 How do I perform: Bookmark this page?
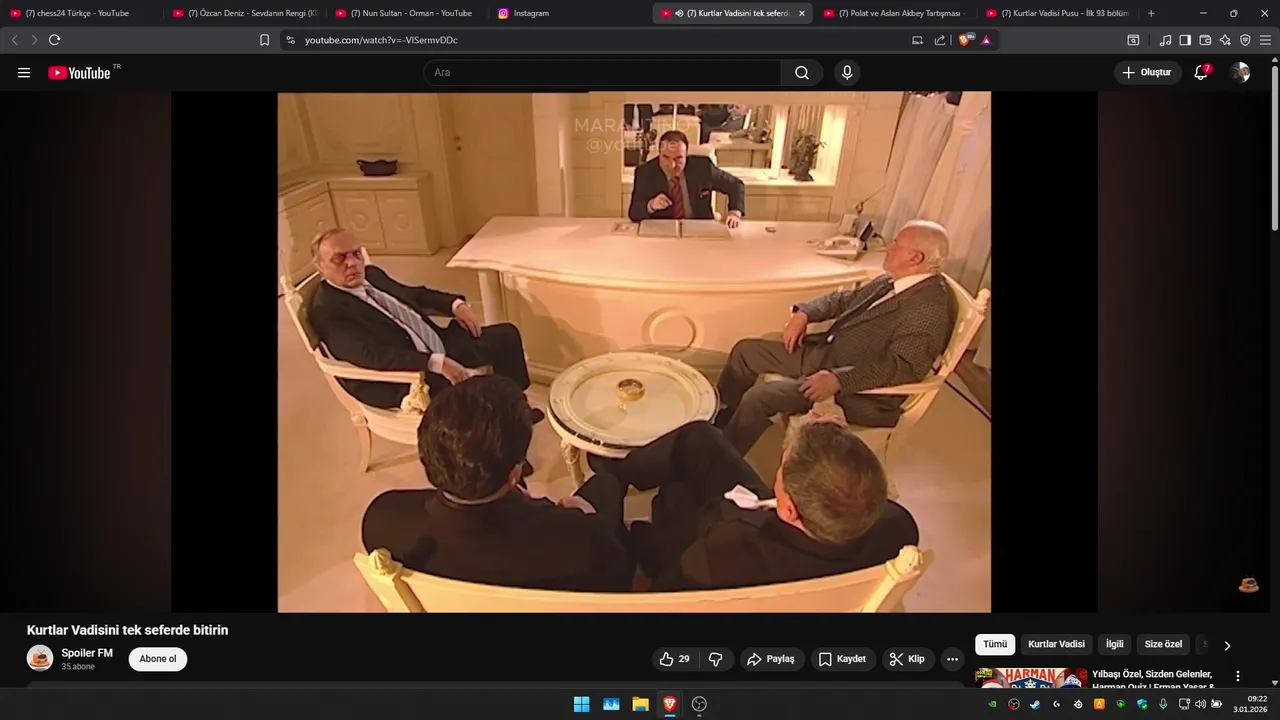point(264,40)
